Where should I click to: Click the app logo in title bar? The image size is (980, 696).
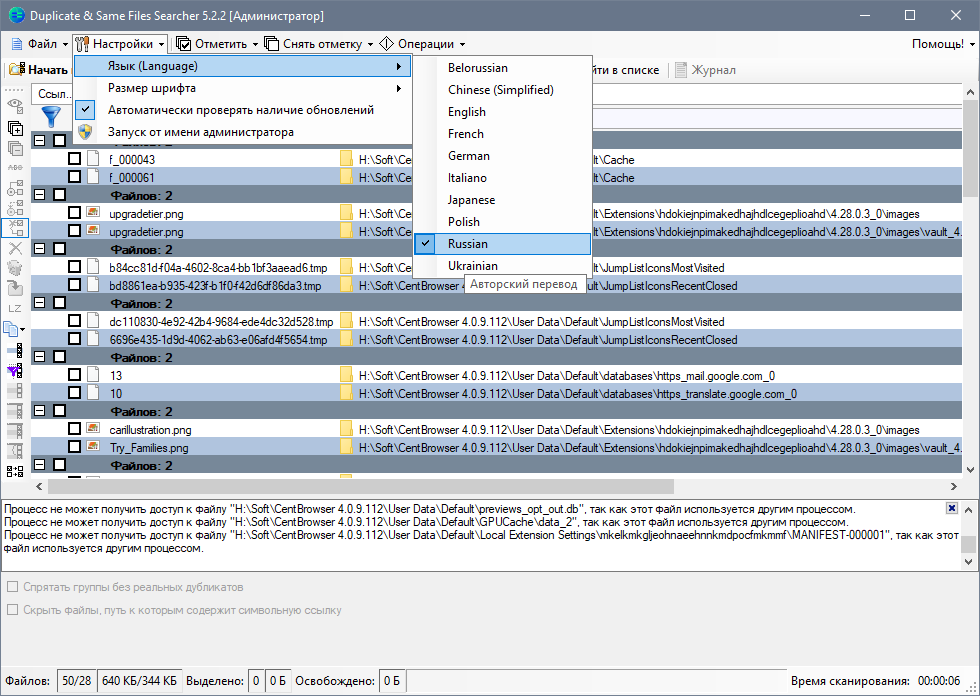(17, 15)
